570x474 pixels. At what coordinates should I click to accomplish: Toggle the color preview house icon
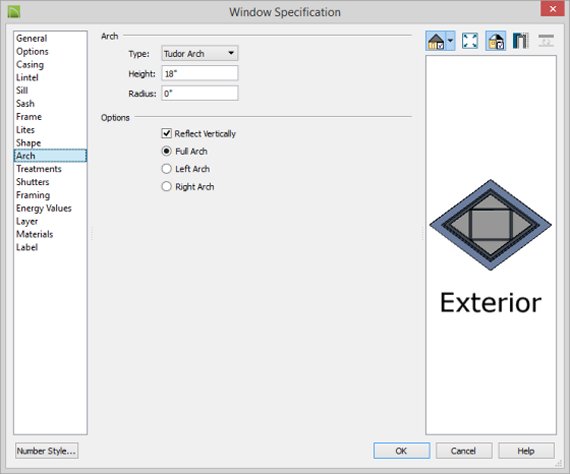pos(496,41)
